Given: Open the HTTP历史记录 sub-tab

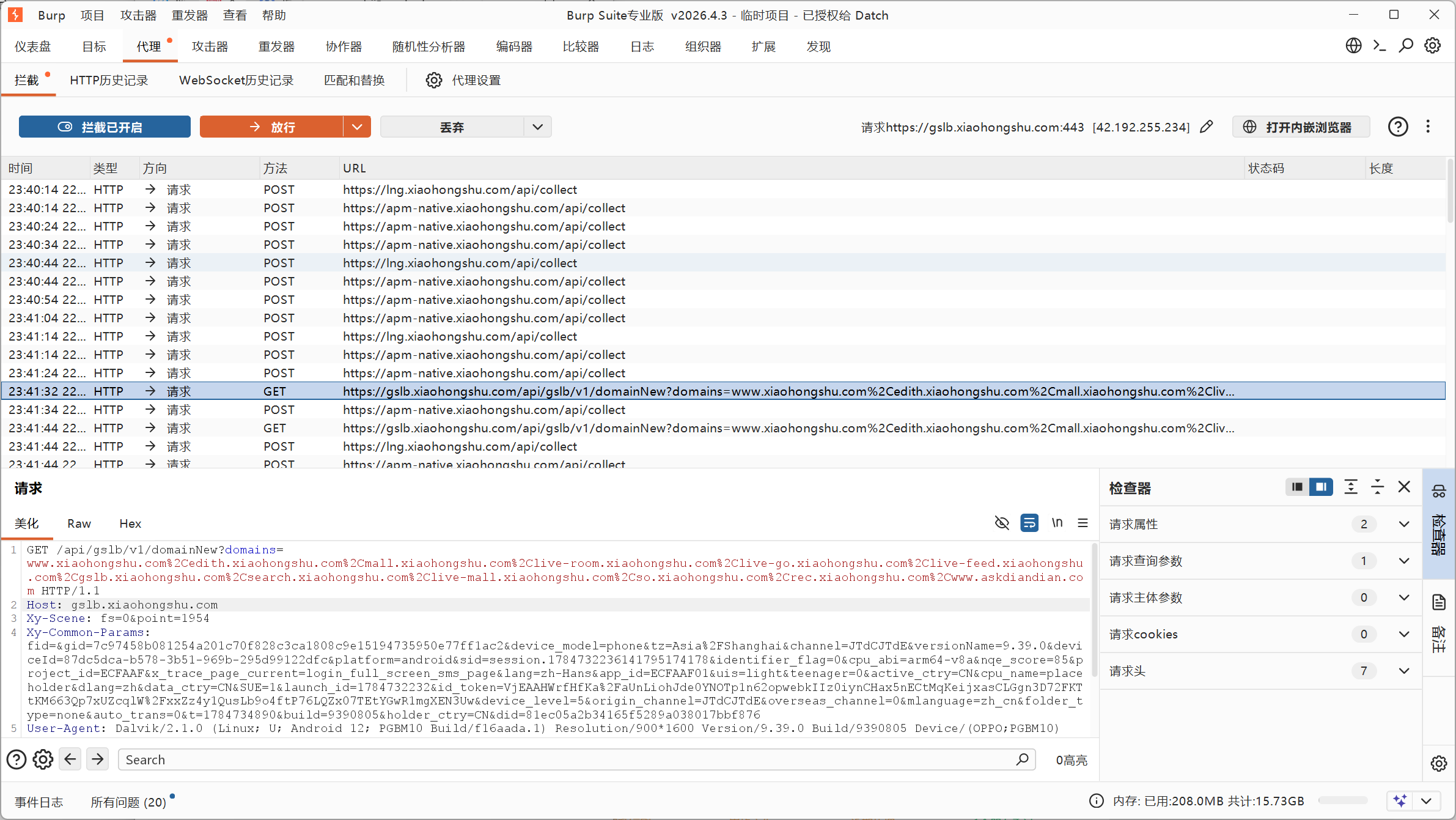Looking at the screenshot, I should coord(109,80).
